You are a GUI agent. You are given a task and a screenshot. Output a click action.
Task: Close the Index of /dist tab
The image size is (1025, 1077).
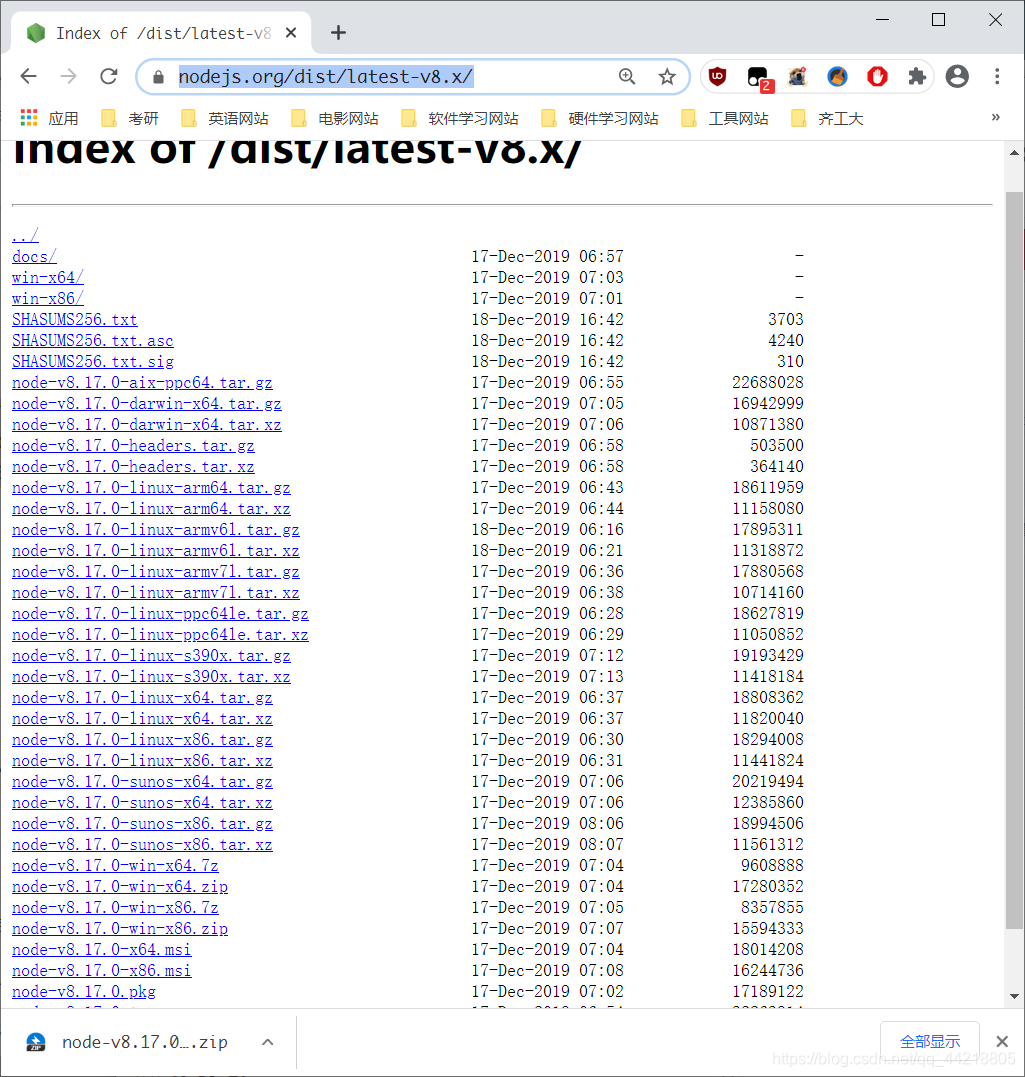[291, 32]
